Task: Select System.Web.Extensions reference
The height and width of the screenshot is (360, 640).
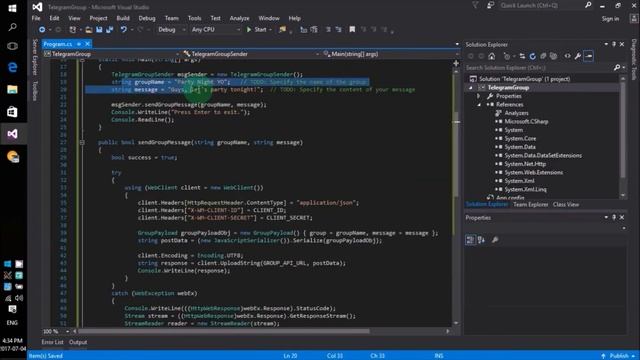Action: click(x=533, y=173)
